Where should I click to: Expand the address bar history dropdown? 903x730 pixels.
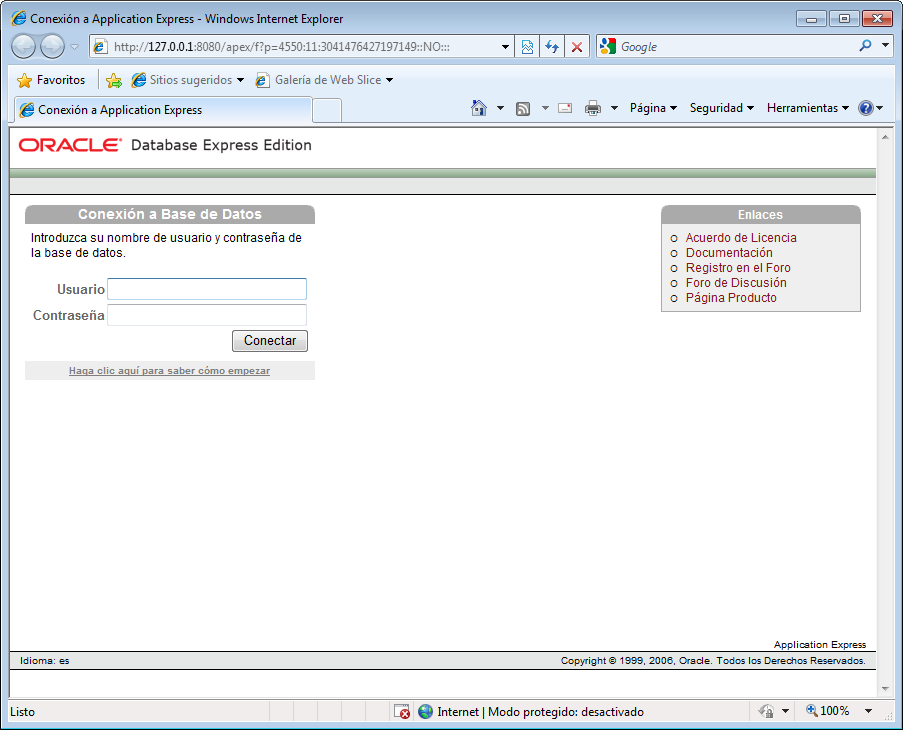[505, 47]
